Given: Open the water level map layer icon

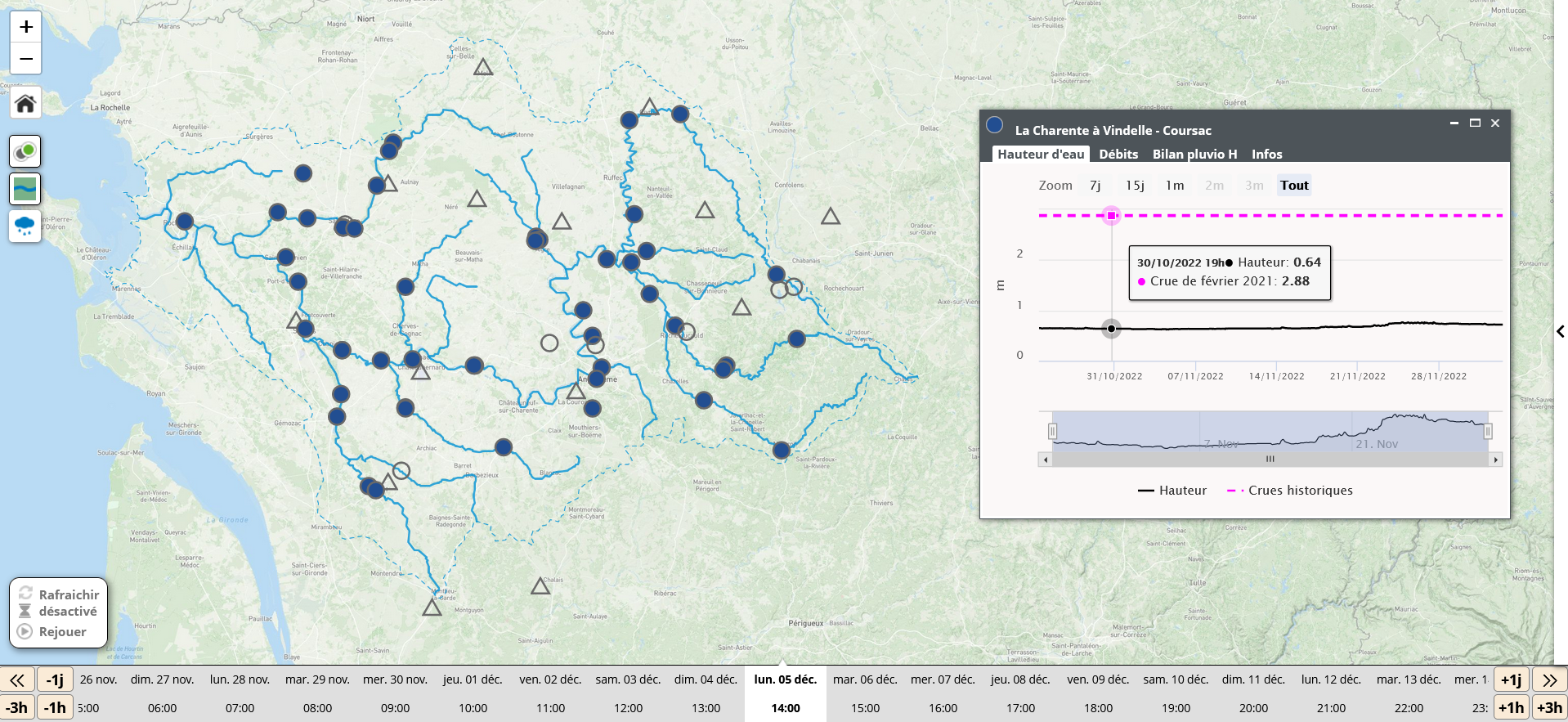Looking at the screenshot, I should pos(25,189).
